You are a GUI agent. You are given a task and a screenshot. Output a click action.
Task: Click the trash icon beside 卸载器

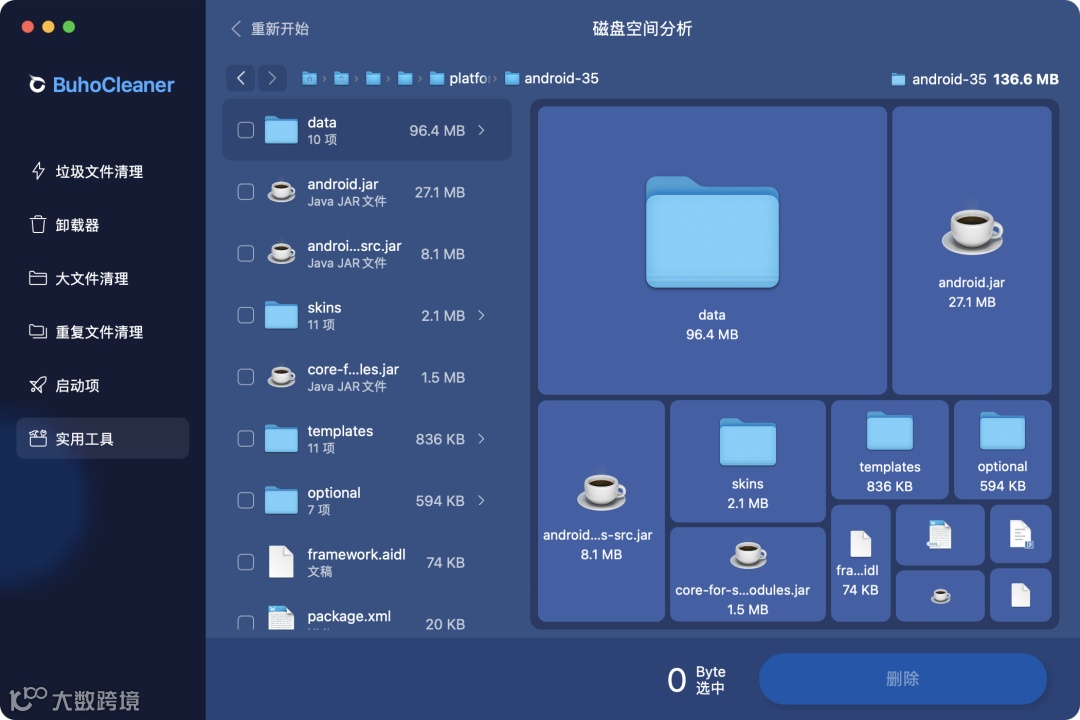(x=38, y=225)
